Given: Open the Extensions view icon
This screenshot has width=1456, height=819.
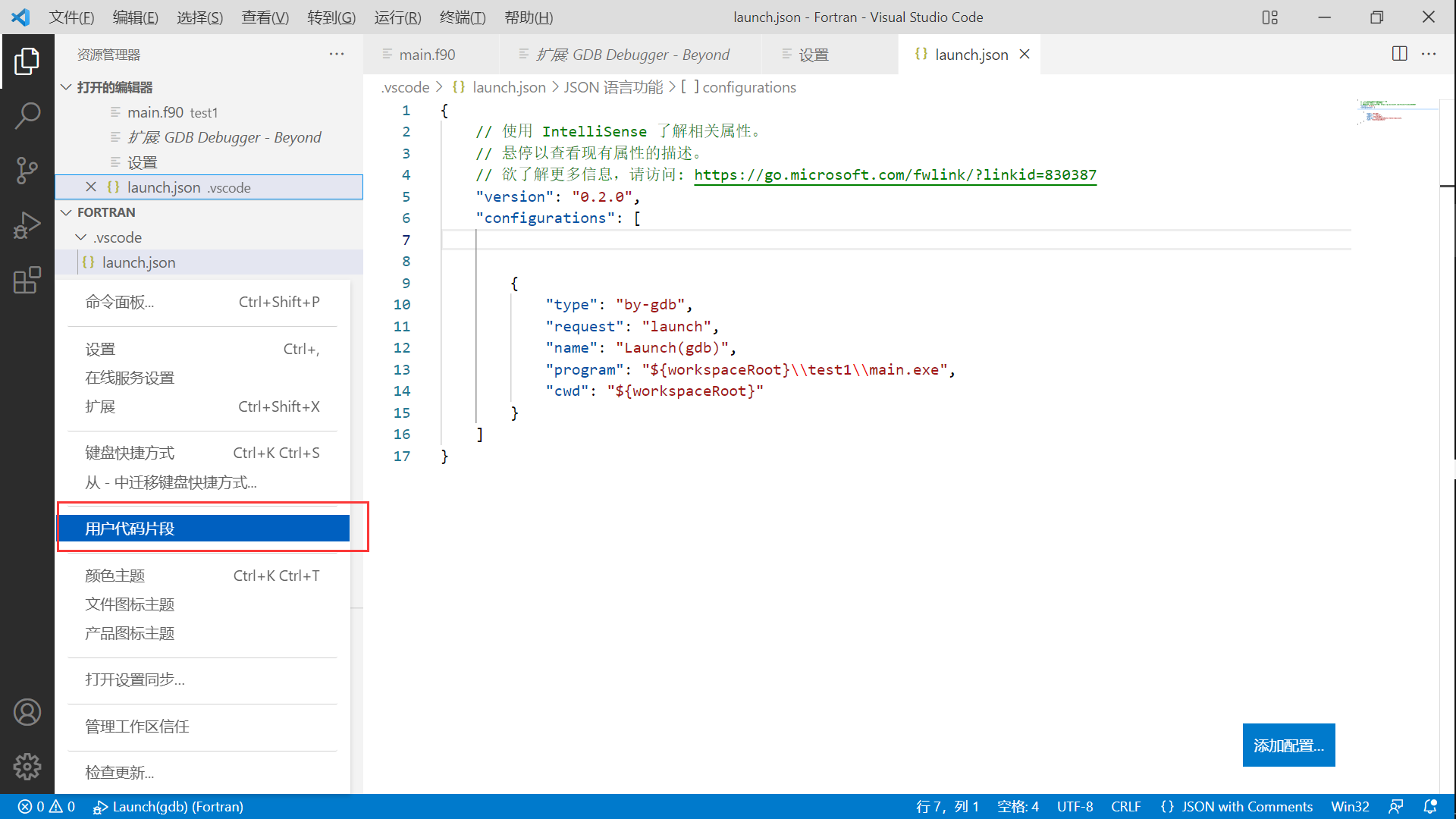Looking at the screenshot, I should click(27, 280).
